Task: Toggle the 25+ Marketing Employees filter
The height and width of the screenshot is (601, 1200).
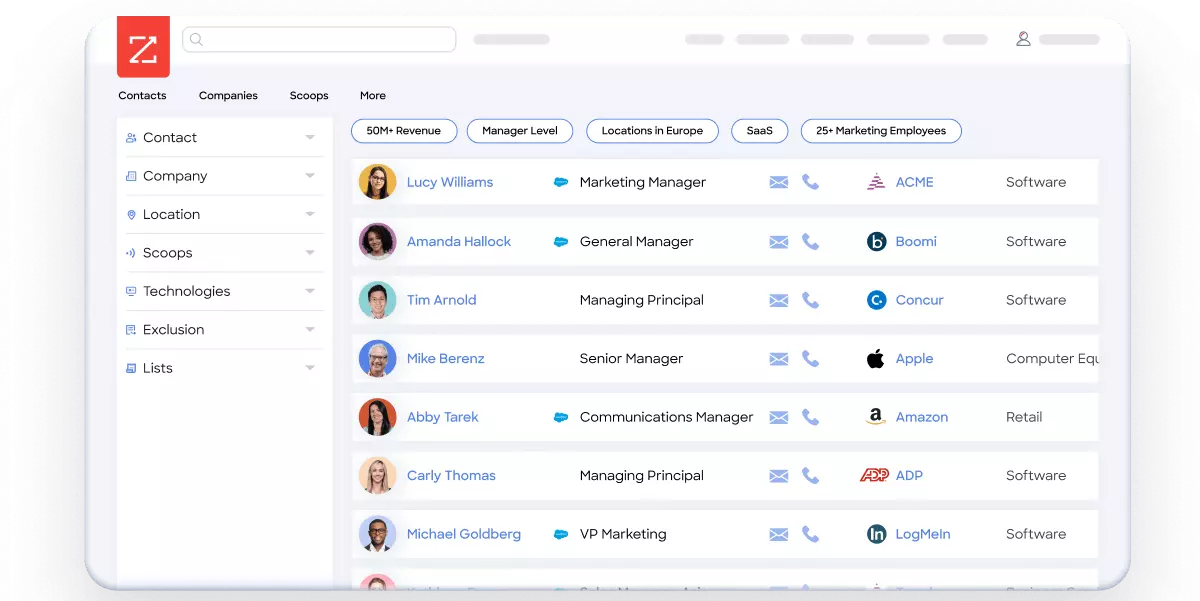Action: (x=880, y=130)
